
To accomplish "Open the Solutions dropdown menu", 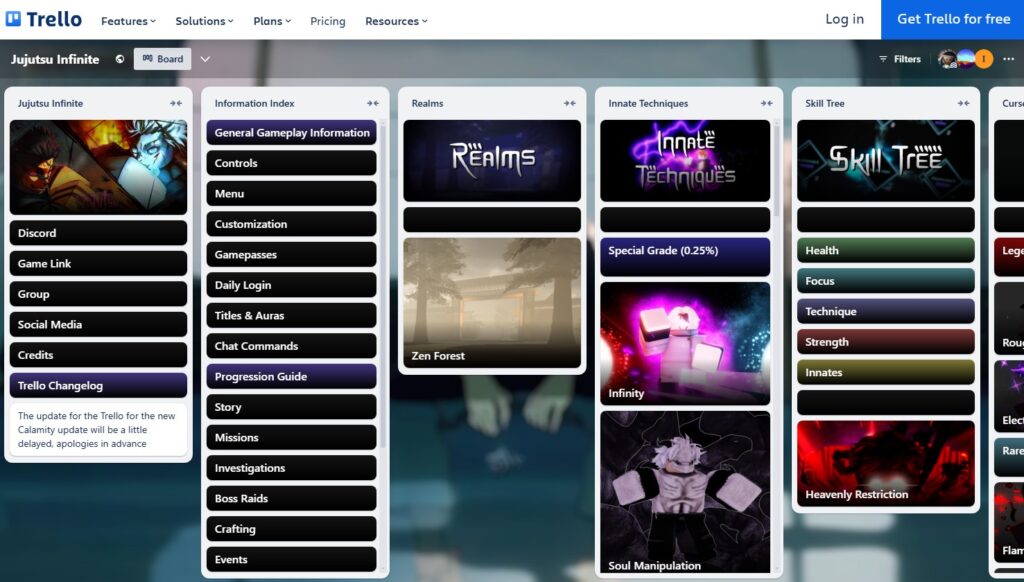I will [204, 21].
